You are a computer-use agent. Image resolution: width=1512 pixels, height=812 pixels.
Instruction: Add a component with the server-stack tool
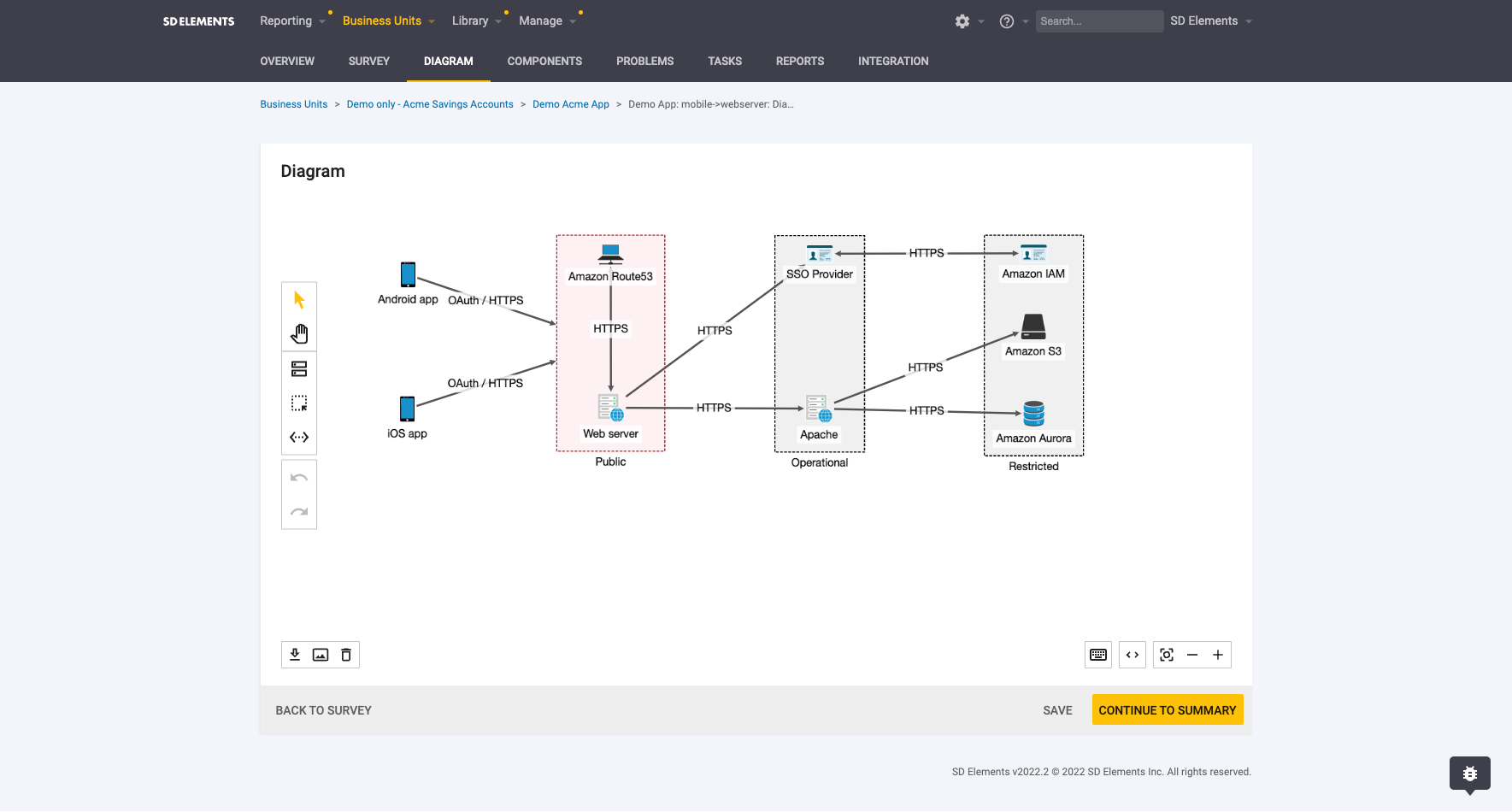299,369
